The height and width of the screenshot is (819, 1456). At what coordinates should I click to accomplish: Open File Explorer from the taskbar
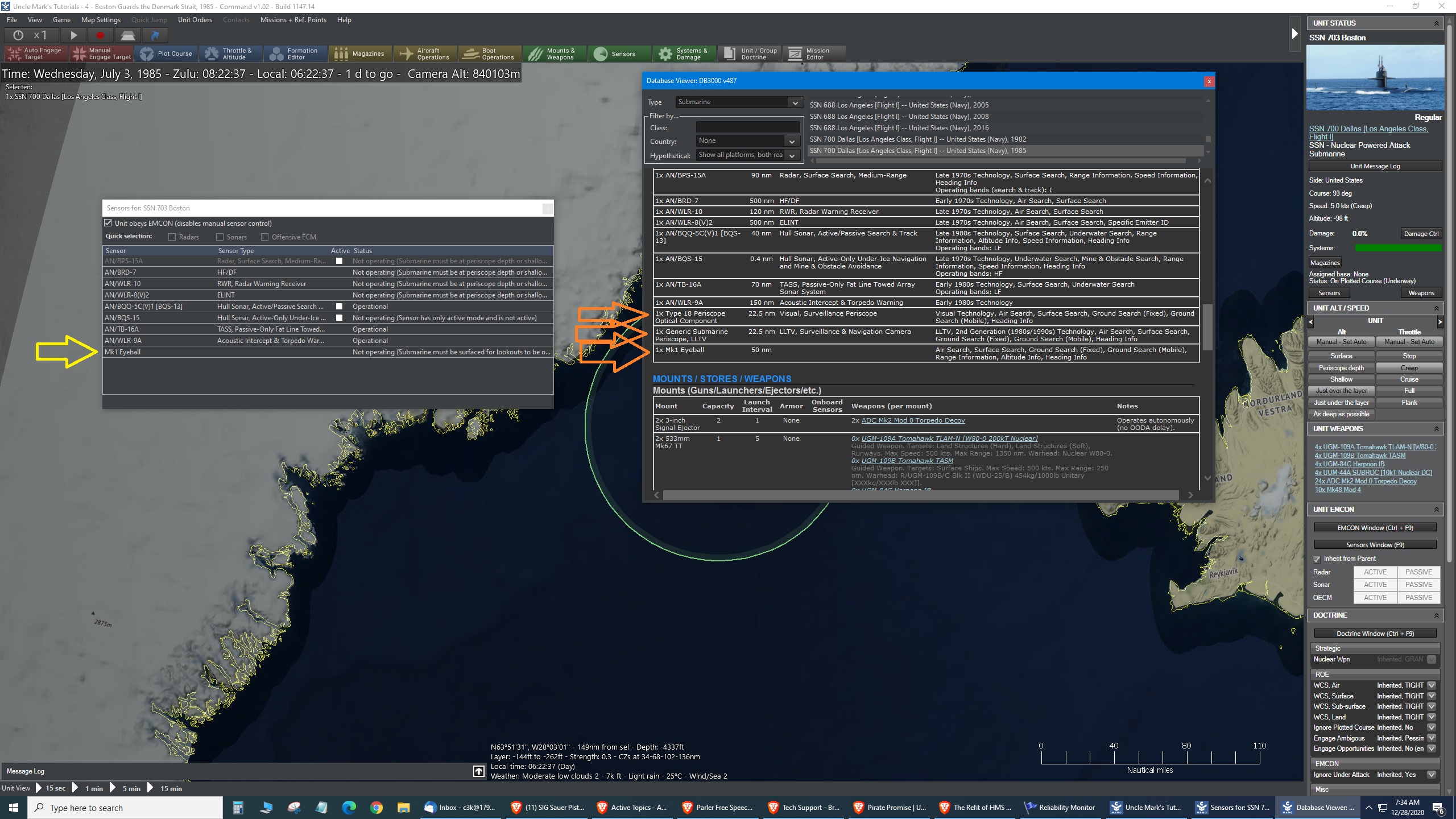[x=403, y=807]
